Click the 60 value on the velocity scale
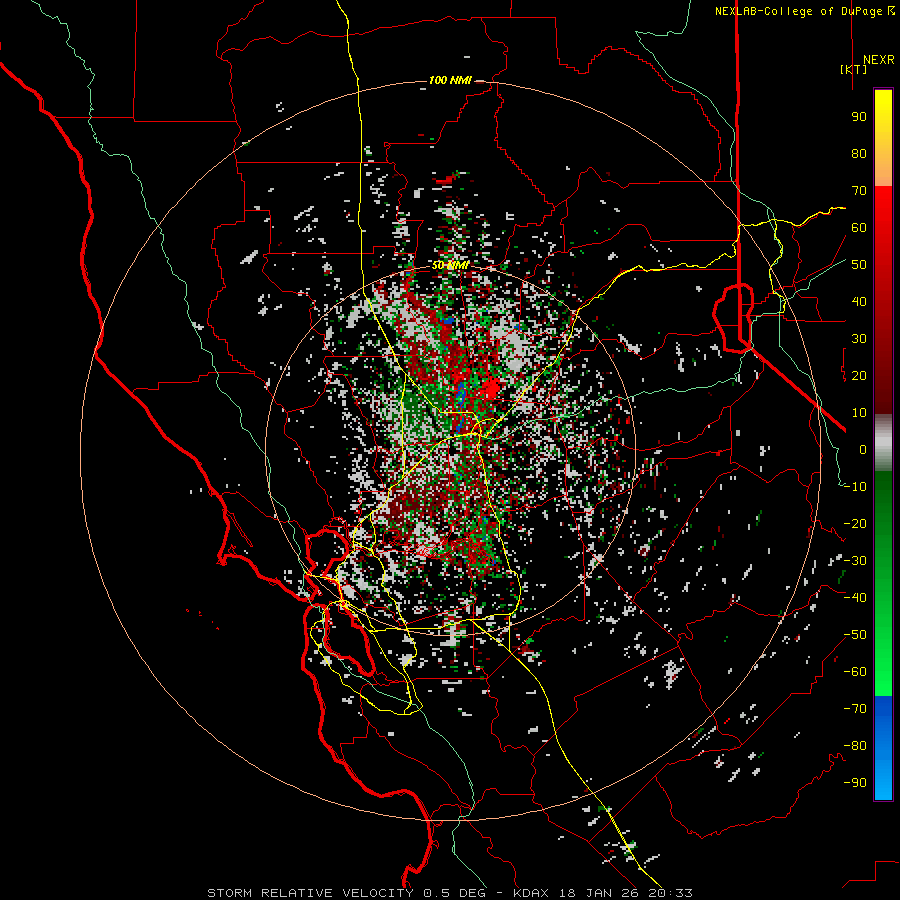 click(x=859, y=228)
